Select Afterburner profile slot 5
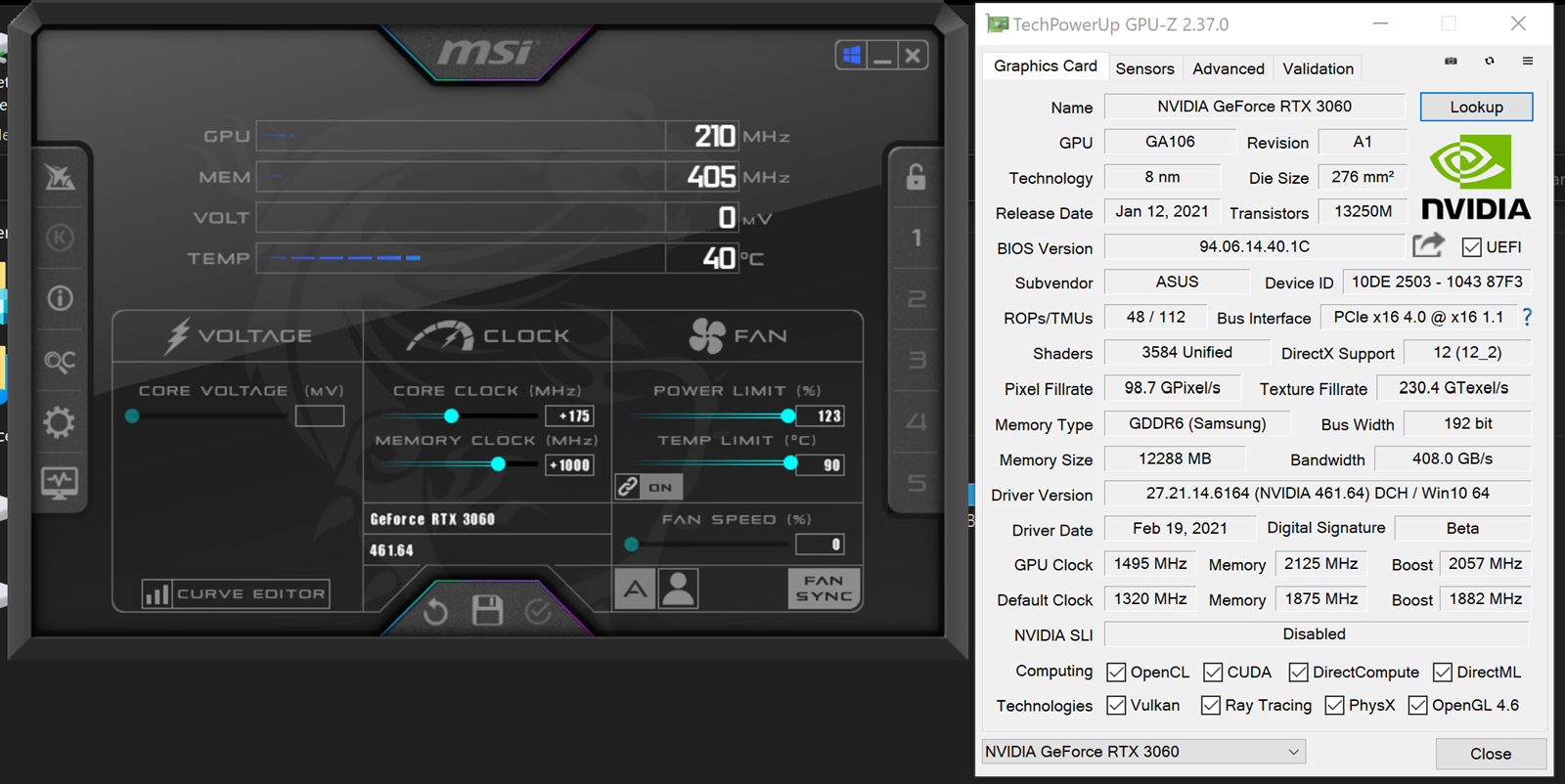 (x=917, y=483)
